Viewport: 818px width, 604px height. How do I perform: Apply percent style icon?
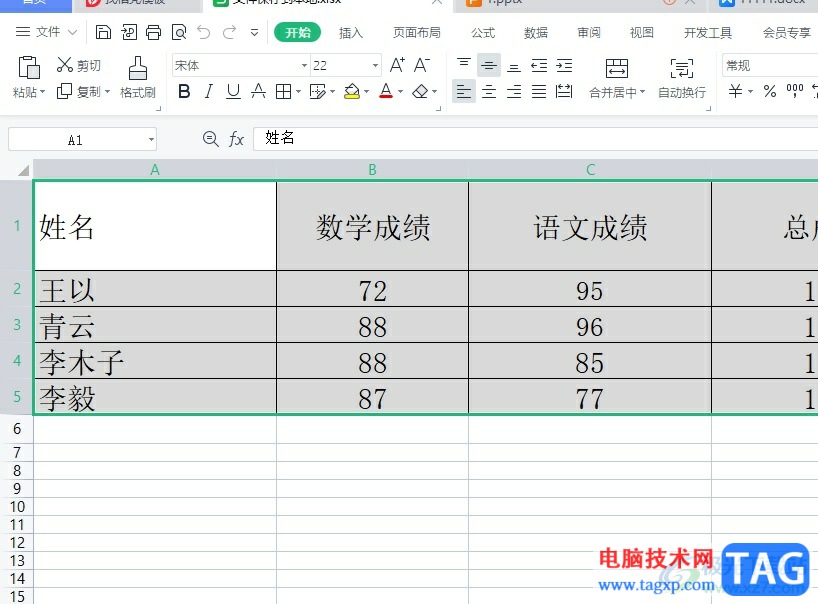click(x=769, y=92)
